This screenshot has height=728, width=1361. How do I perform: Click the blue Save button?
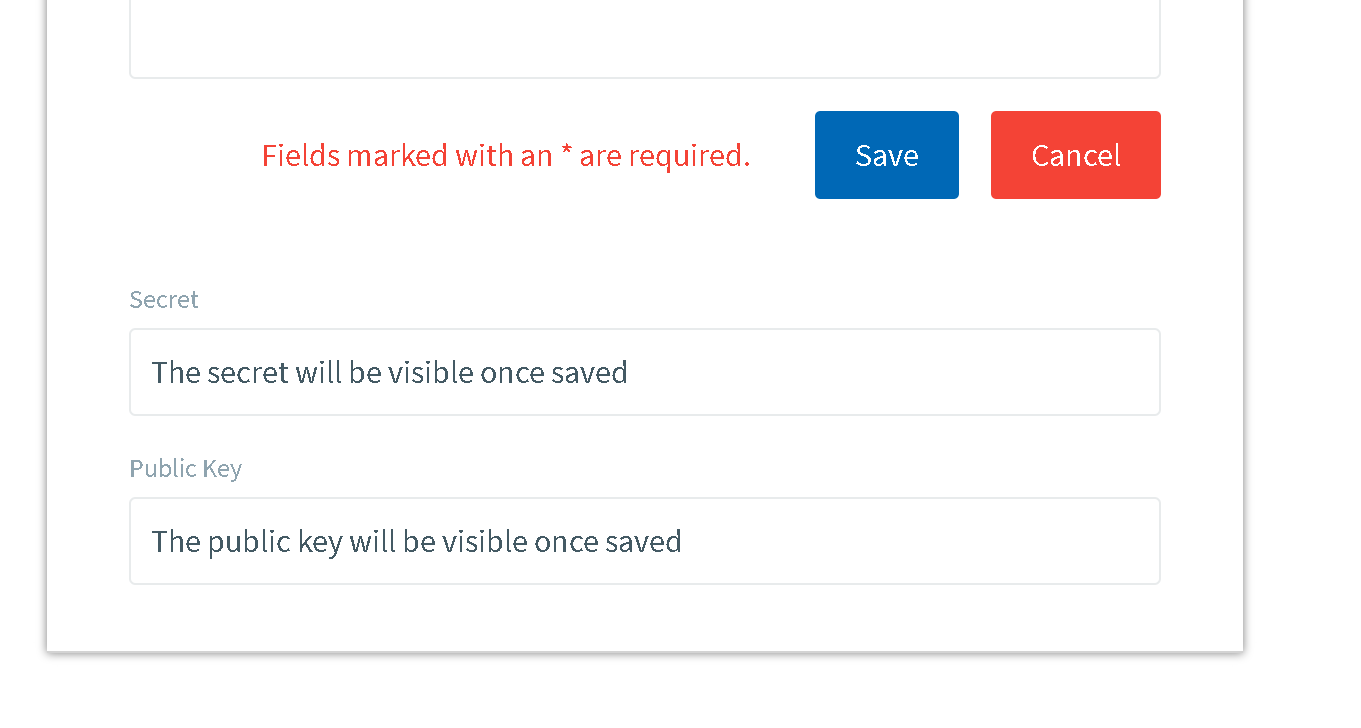pyautogui.click(x=886, y=155)
